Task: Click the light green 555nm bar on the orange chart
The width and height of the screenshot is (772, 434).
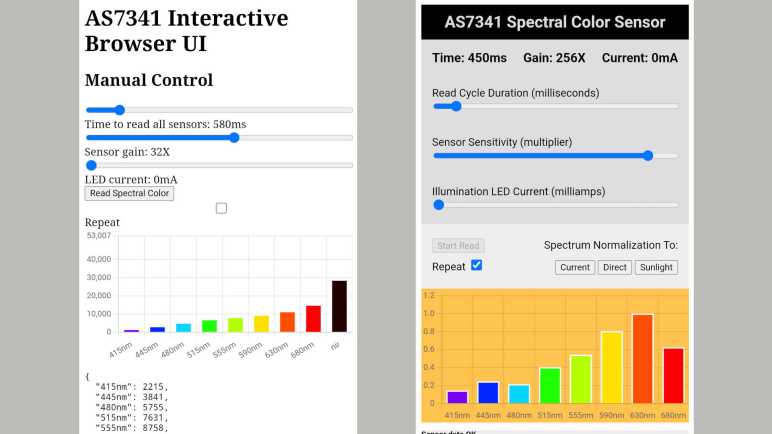Action: [580, 379]
